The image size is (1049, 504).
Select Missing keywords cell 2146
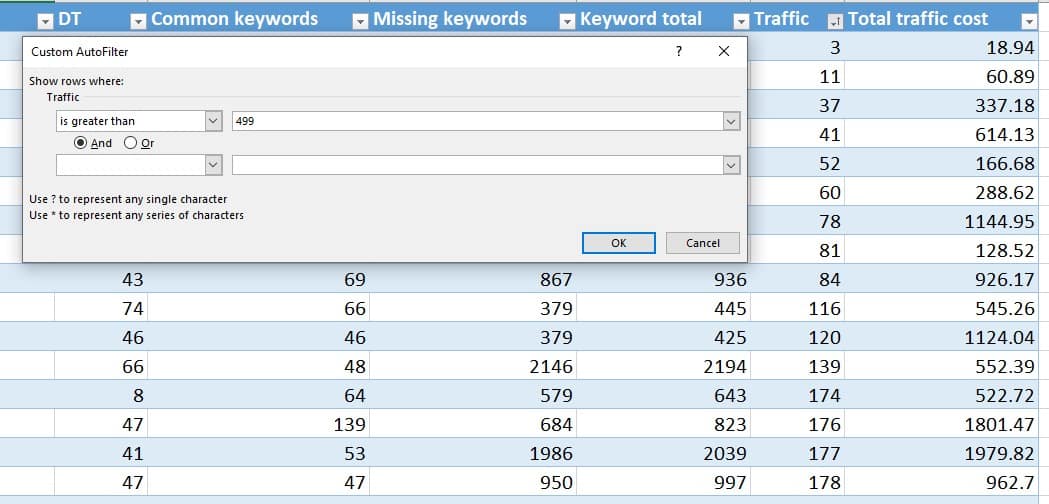(x=472, y=366)
